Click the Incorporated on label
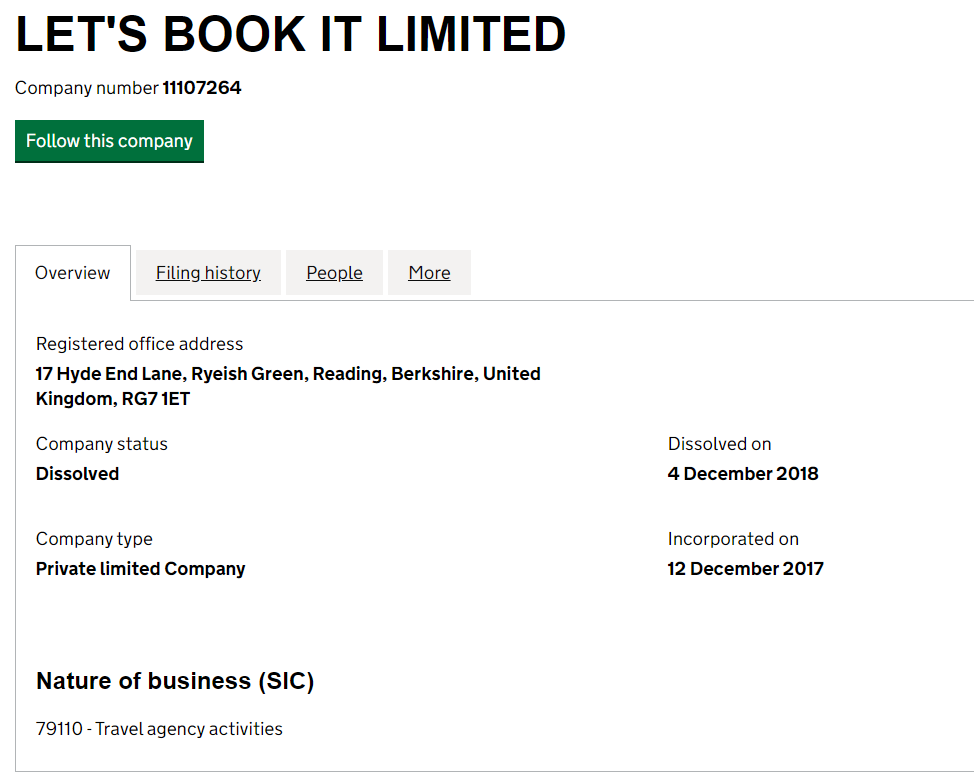Screen dimensions: 974x772 click(733, 539)
